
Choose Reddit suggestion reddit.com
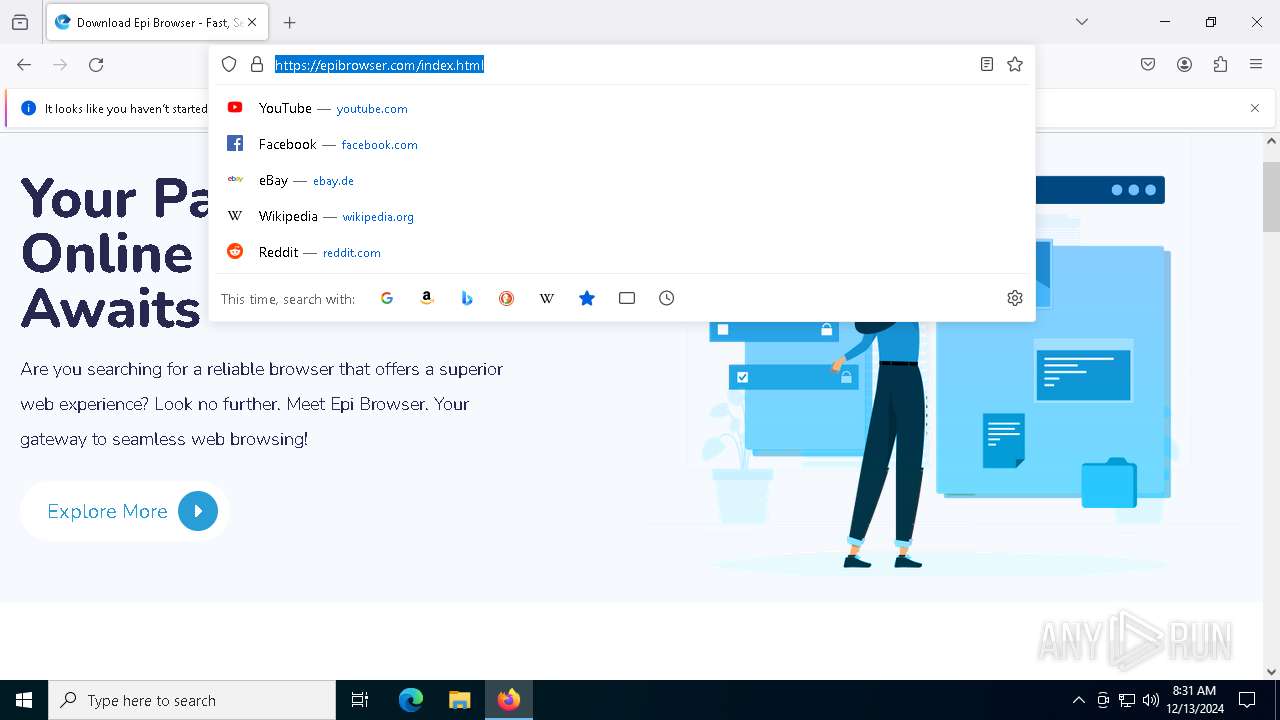622,252
